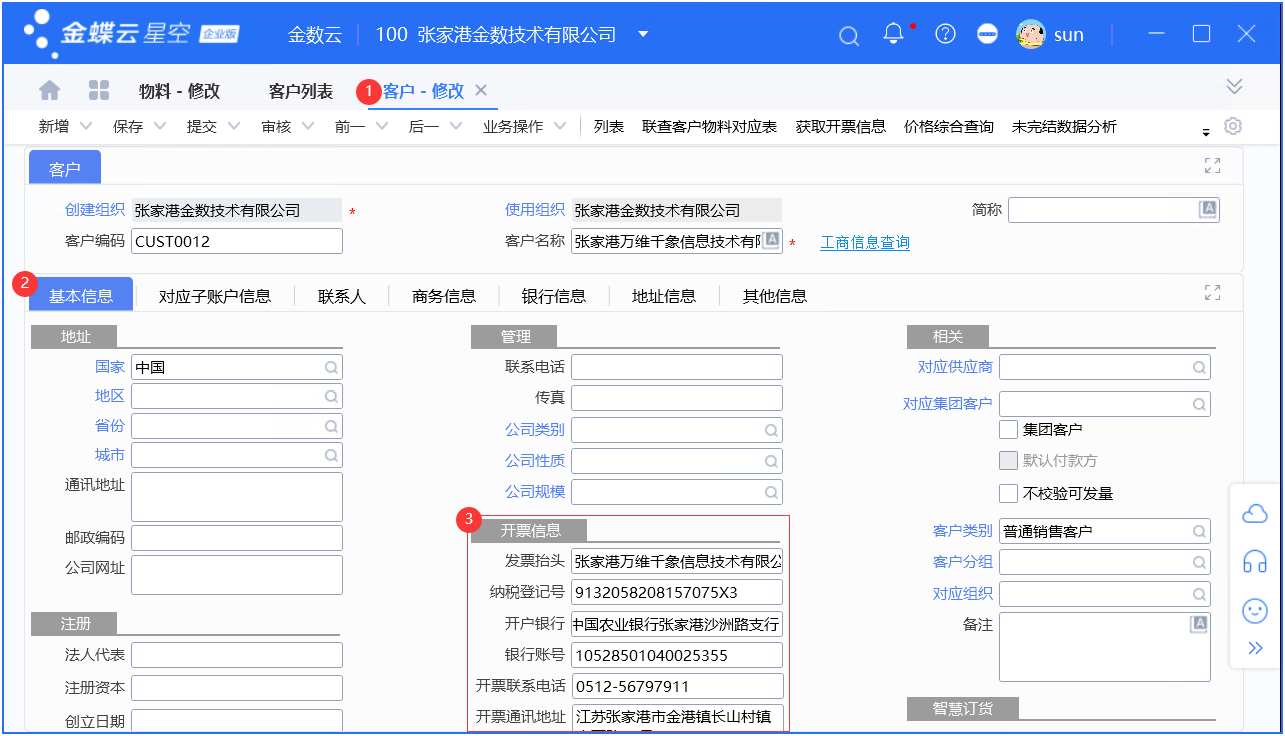
Task: Click the 纳税登记号 input field
Action: tap(677, 592)
